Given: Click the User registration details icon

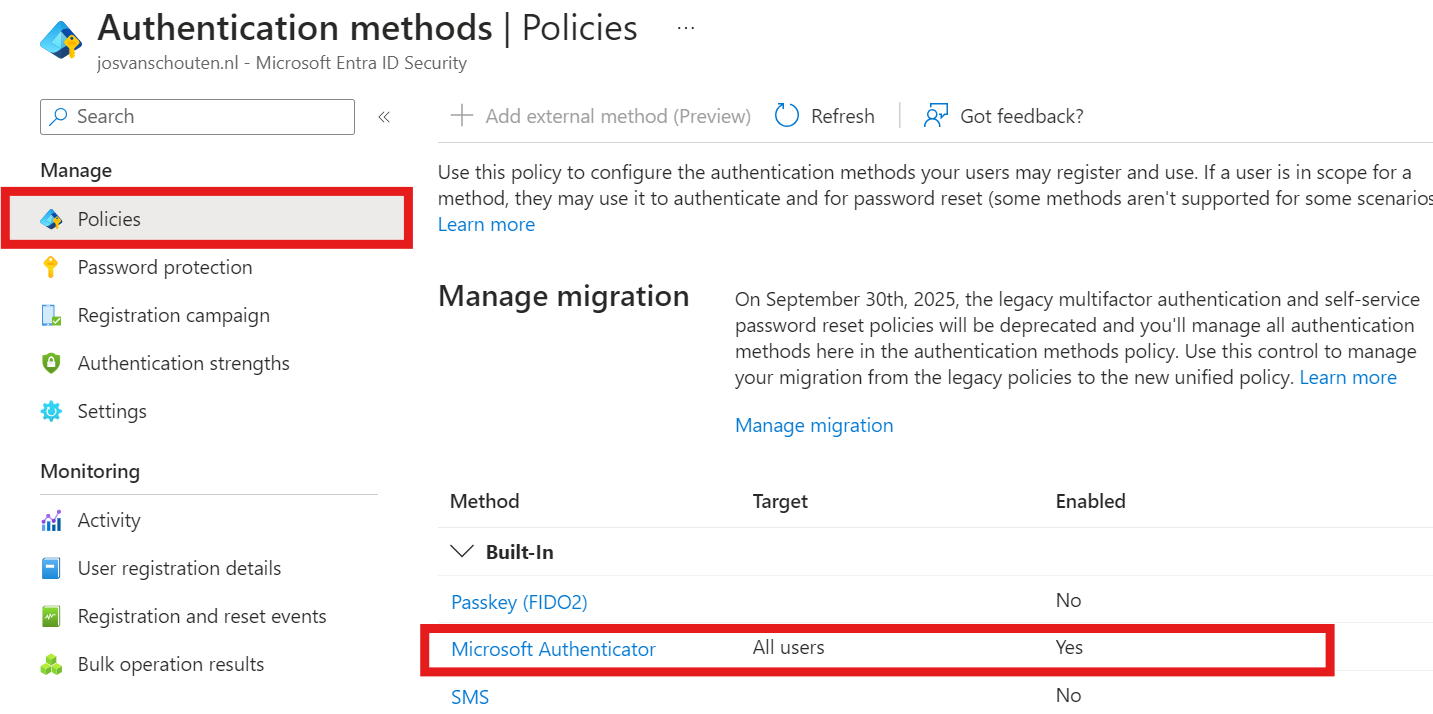Looking at the screenshot, I should [51, 568].
